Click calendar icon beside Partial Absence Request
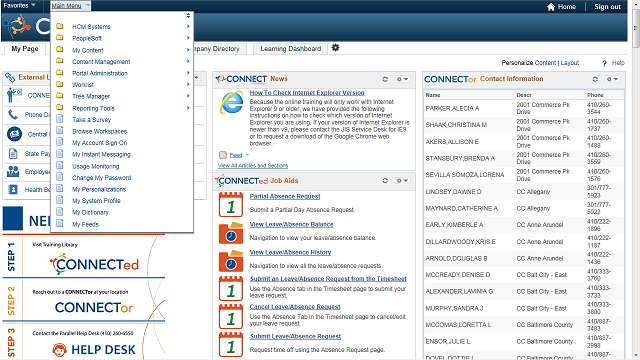 [x=231, y=204]
